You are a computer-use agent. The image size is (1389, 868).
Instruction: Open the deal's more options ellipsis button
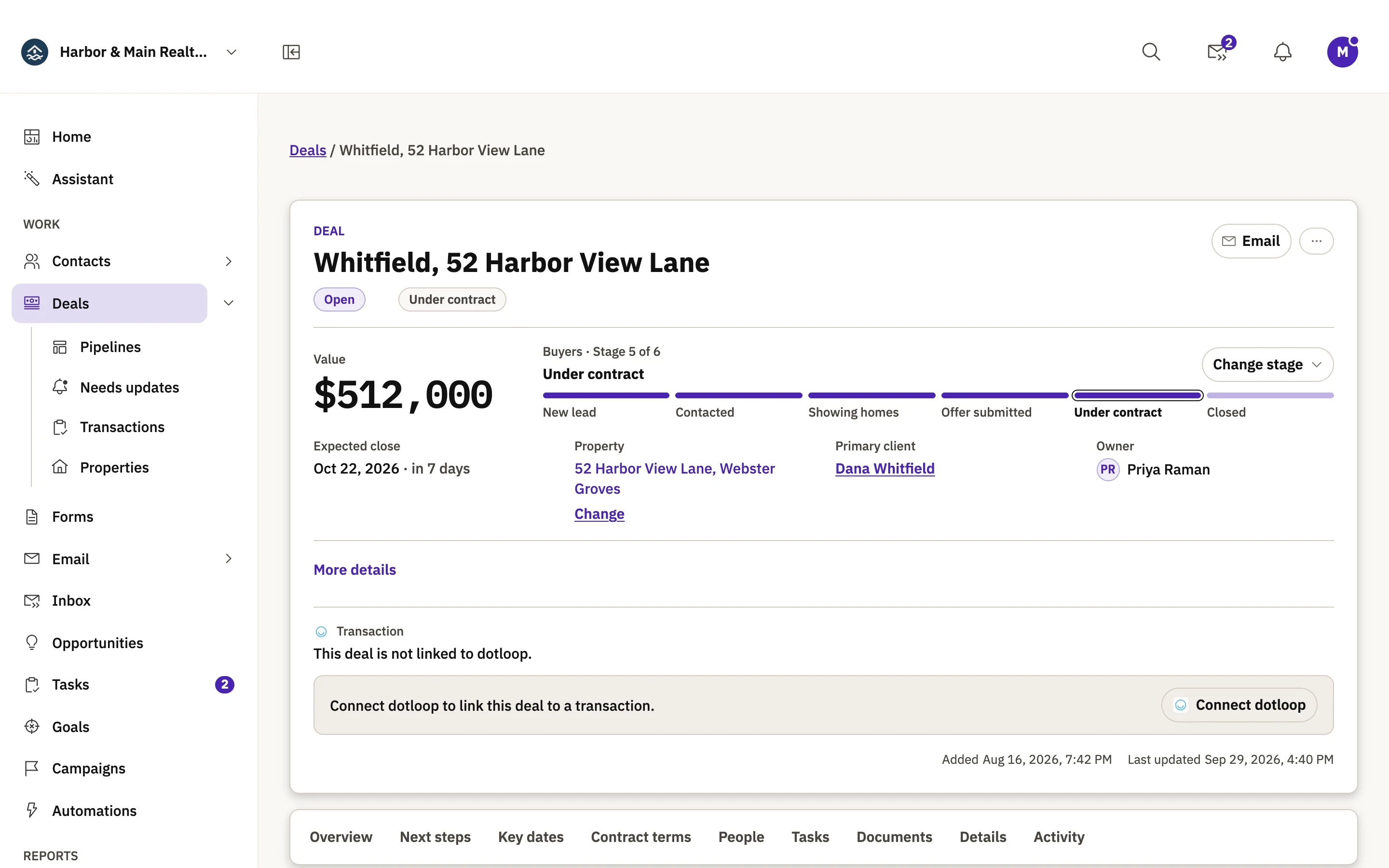(x=1316, y=241)
